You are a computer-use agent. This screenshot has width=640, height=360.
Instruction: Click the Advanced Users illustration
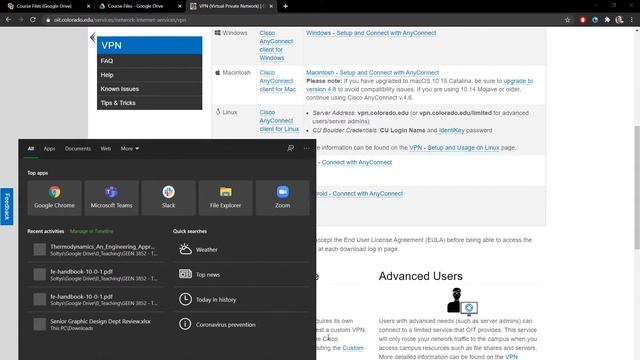[x=462, y=302]
